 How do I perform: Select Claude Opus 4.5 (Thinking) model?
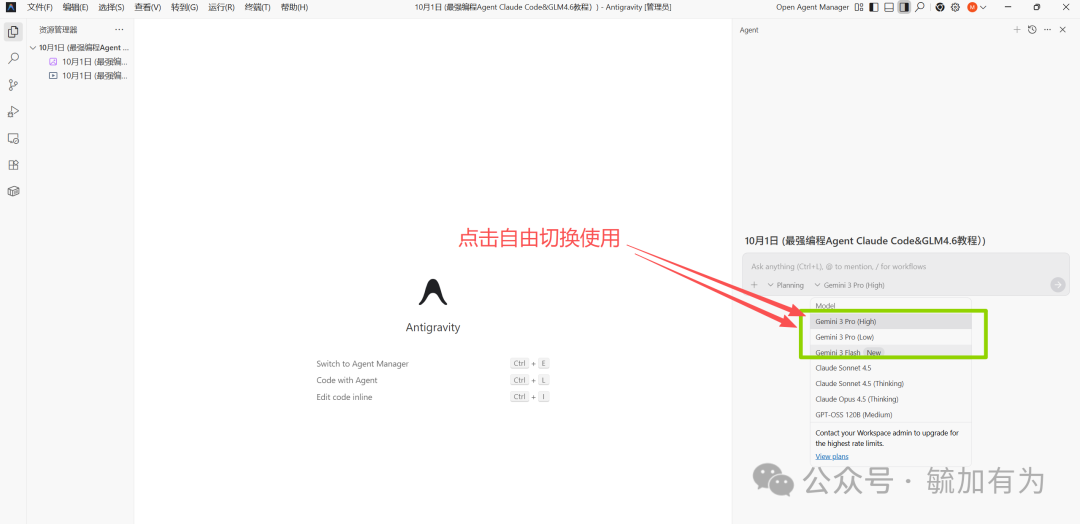coord(891,399)
